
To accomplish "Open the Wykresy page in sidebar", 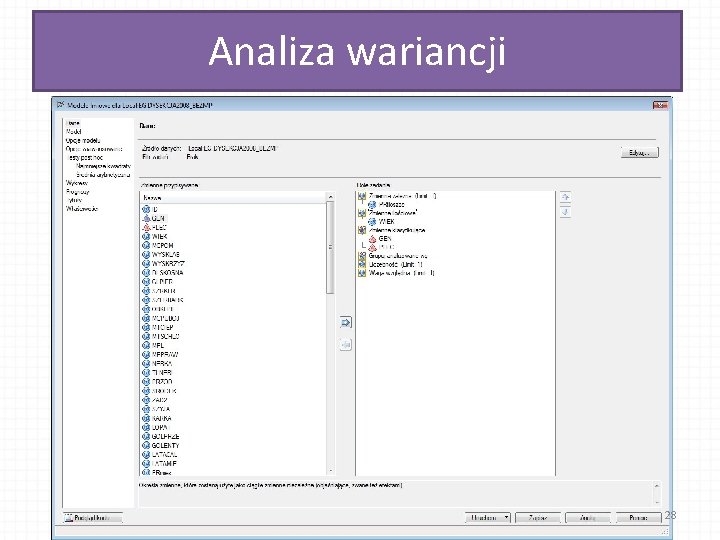I will pyautogui.click(x=77, y=183).
